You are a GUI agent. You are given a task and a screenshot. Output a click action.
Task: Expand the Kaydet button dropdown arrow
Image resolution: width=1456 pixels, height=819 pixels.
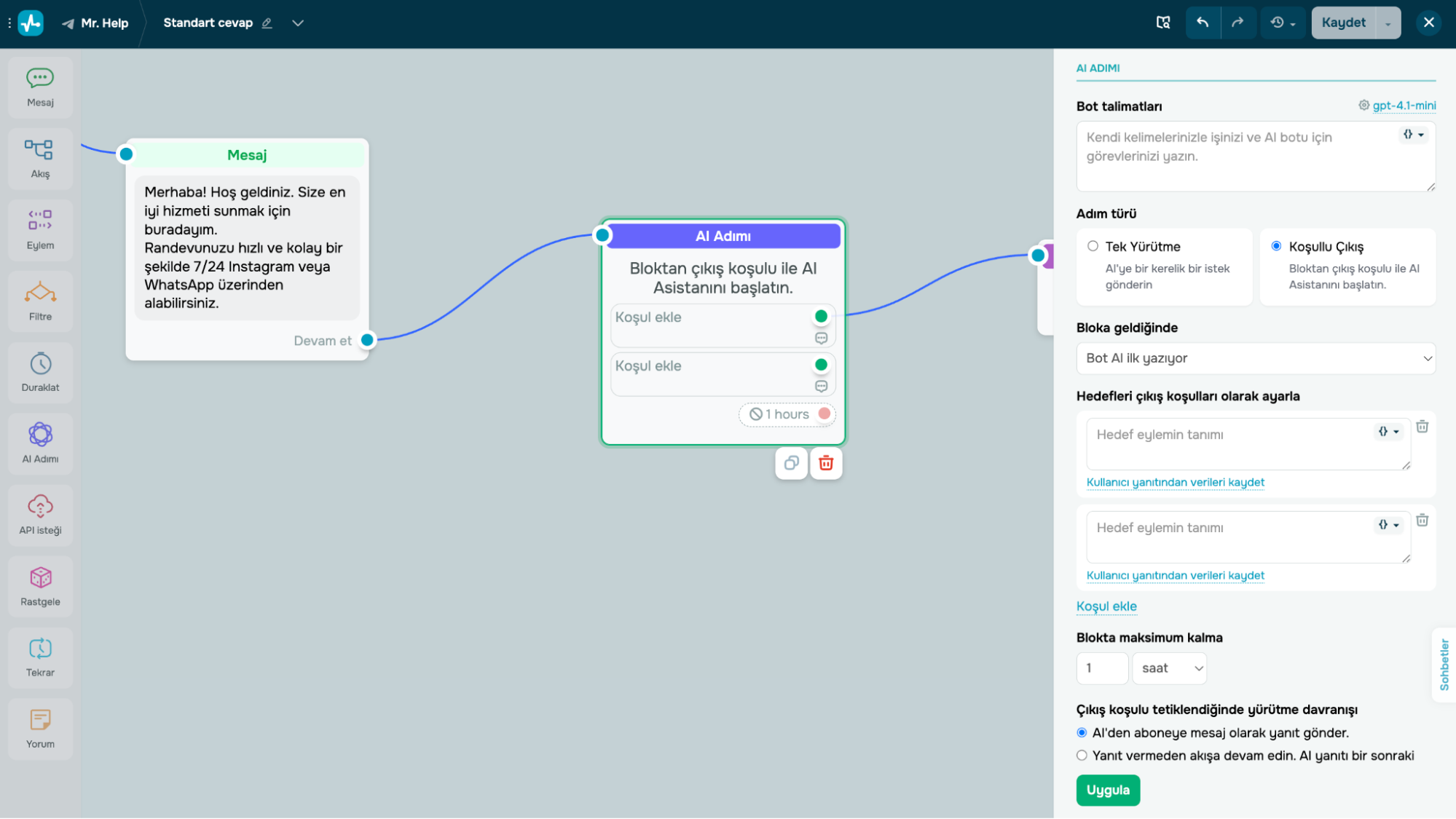tap(1388, 23)
